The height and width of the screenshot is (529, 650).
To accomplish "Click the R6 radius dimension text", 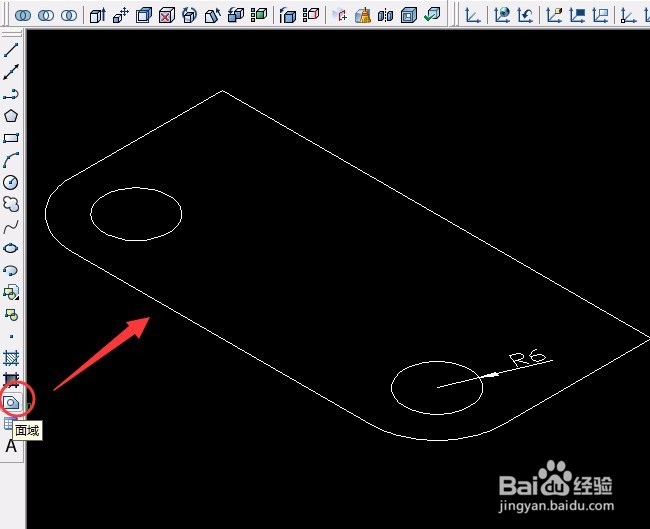I will (528, 357).
